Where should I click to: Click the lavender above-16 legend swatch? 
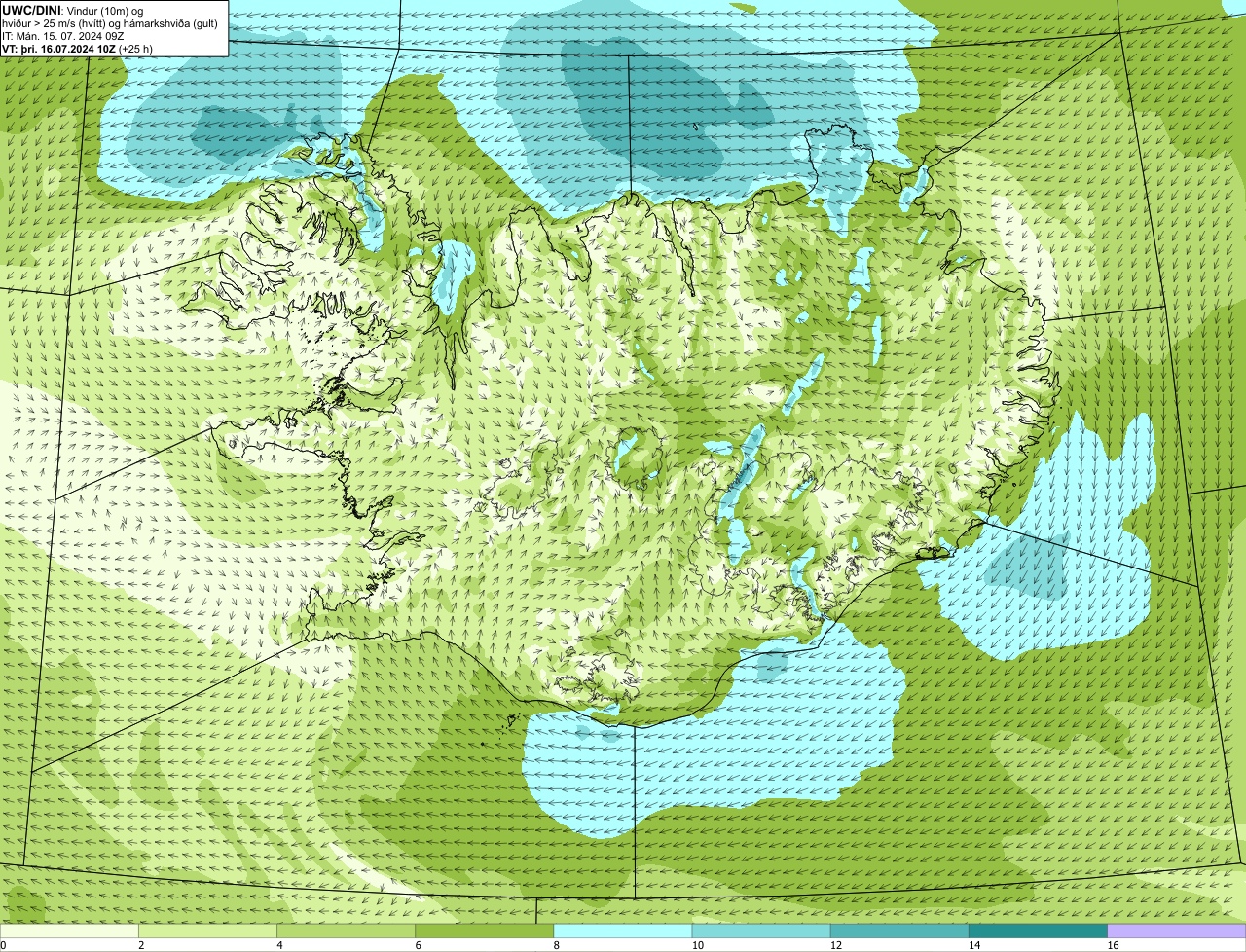tap(1177, 931)
